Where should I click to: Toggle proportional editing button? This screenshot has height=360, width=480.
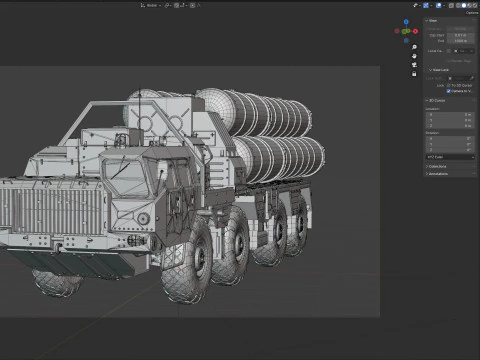point(192,5)
